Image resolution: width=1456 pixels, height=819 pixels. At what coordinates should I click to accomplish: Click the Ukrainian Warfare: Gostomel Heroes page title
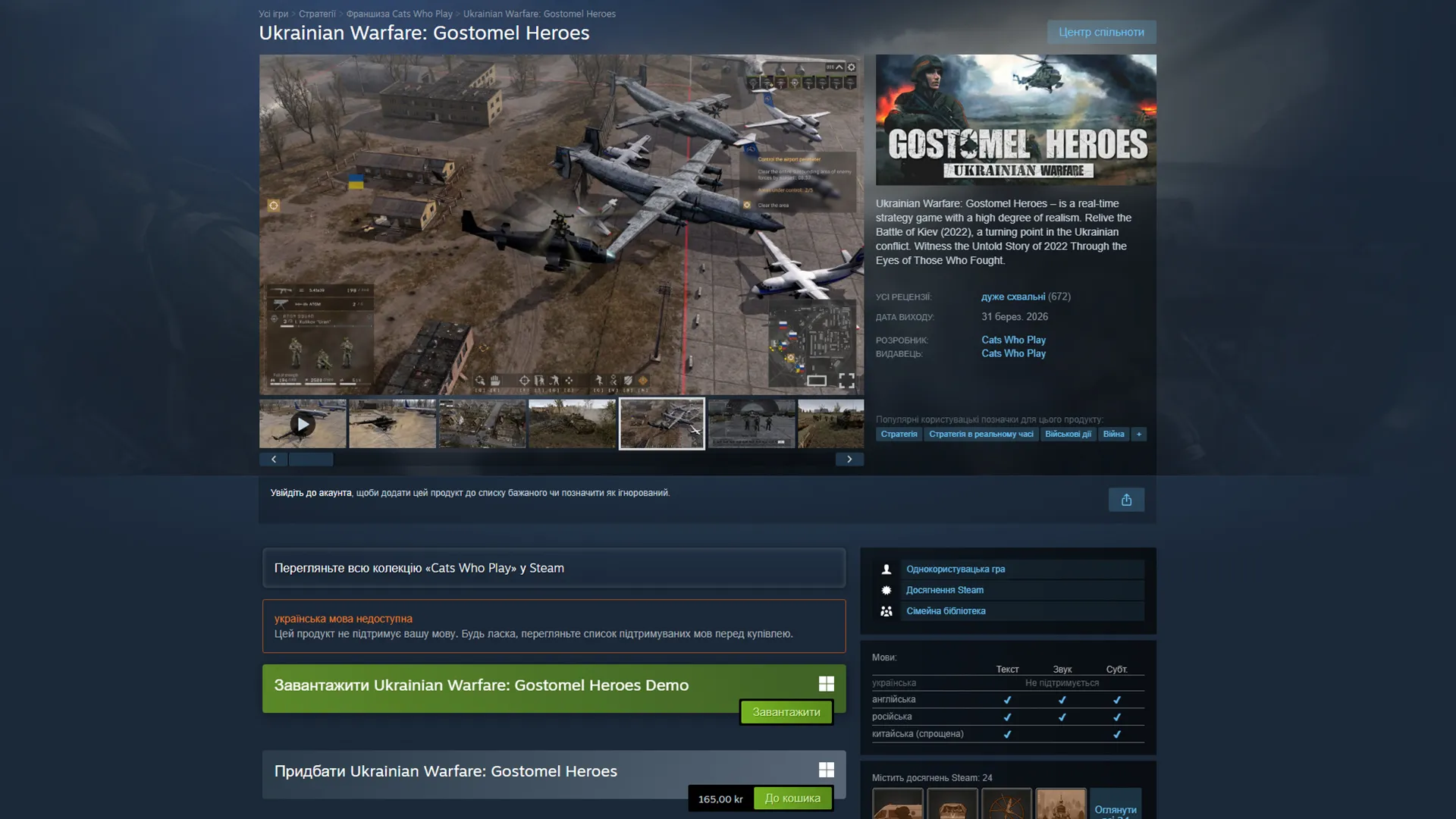(x=424, y=33)
